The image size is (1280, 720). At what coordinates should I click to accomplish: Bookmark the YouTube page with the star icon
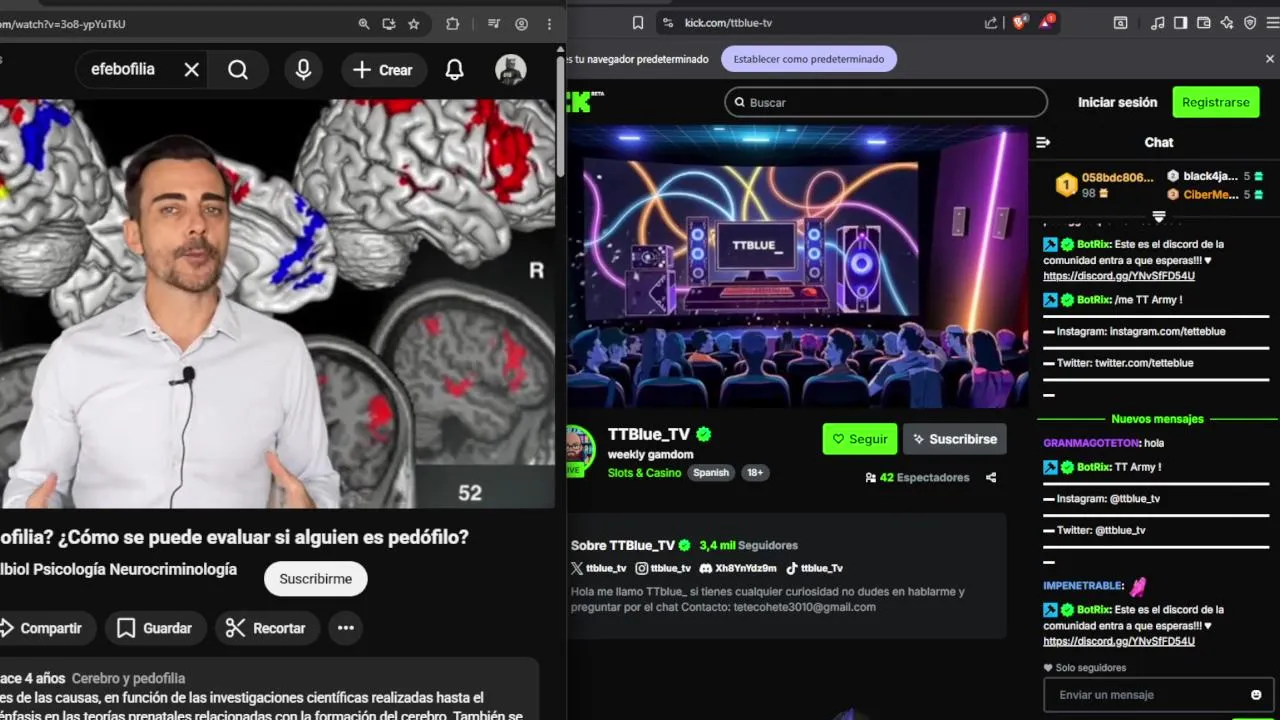[414, 24]
